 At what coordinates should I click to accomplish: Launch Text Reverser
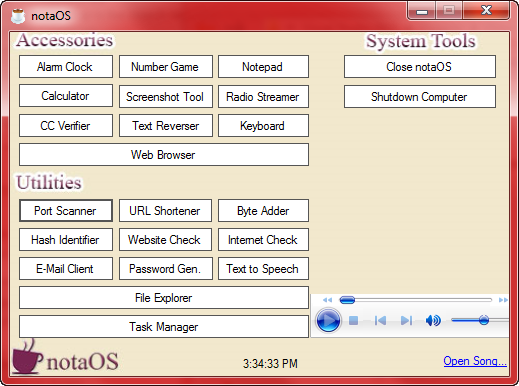tap(166, 126)
